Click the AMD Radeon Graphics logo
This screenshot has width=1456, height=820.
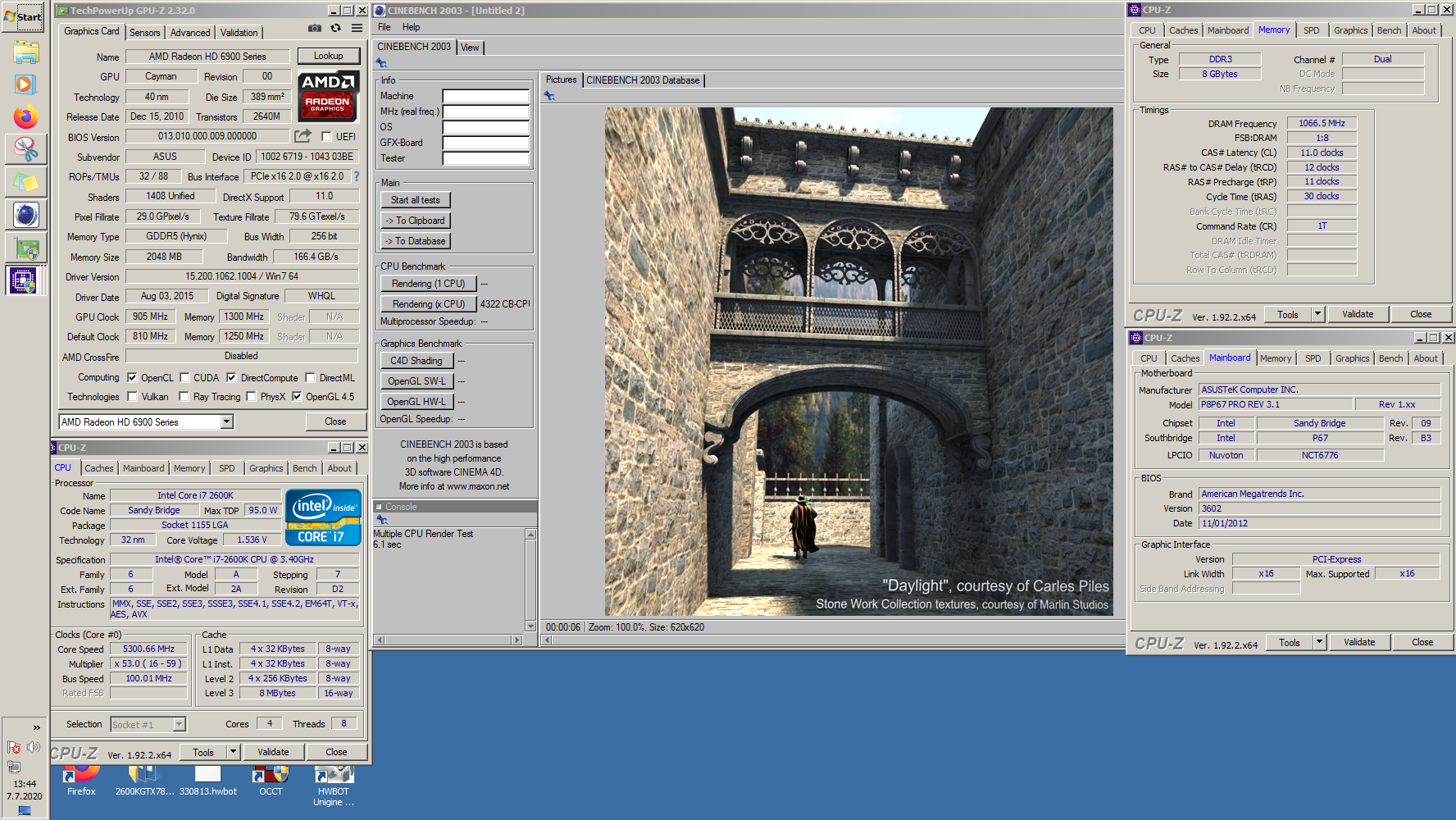pyautogui.click(x=328, y=96)
